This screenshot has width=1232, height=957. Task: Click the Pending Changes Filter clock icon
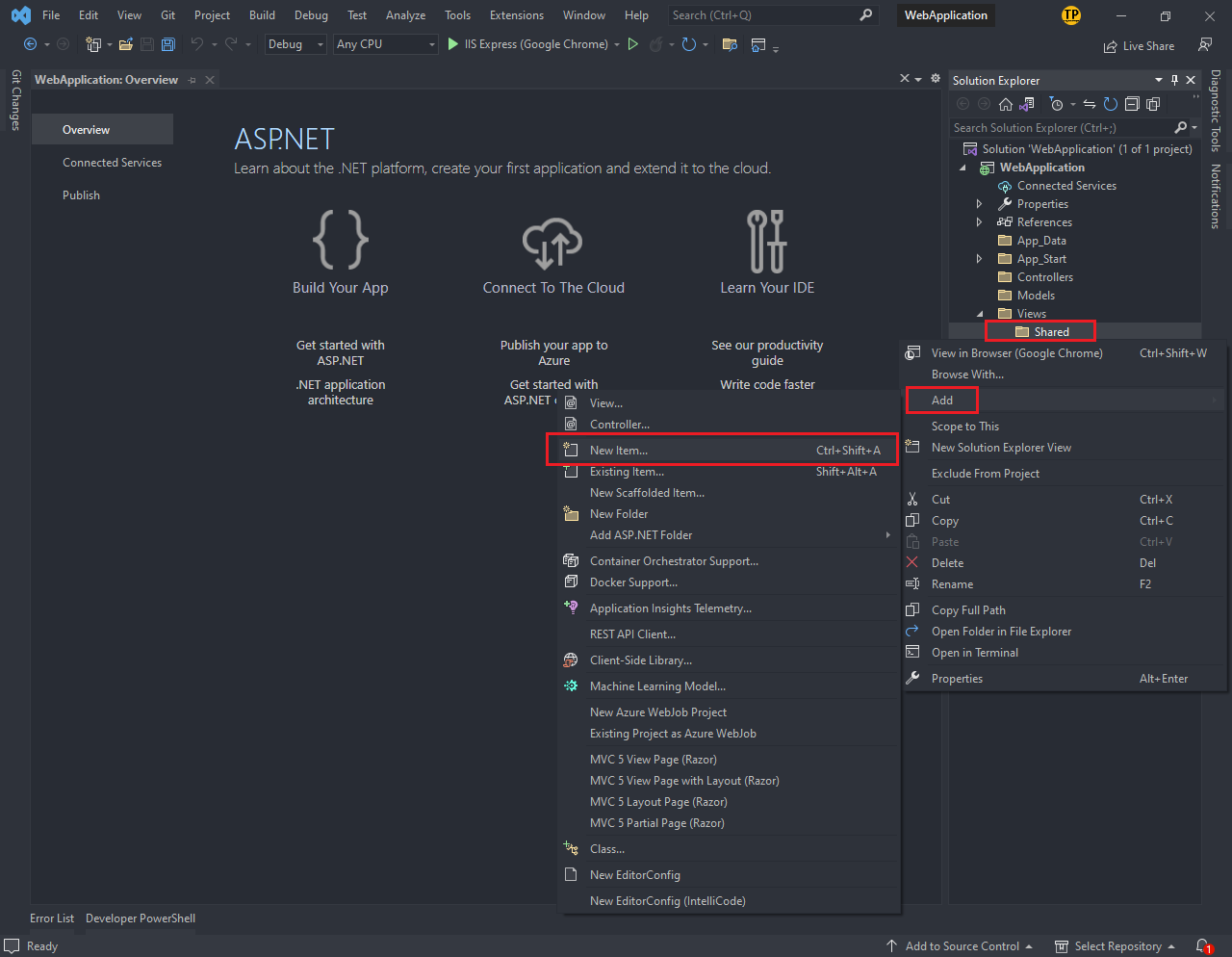(x=1056, y=104)
